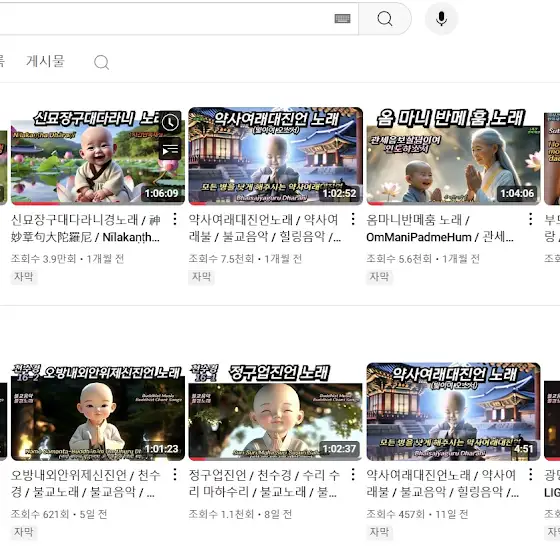This screenshot has height=560, width=560.
Task: Open the 오방내외안위제신진언 노래 thumbnail
Action: click(x=98, y=412)
